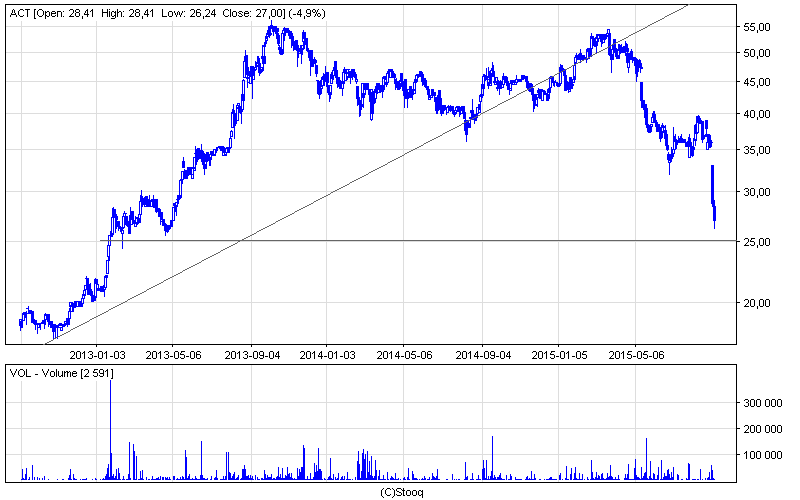The height and width of the screenshot is (500, 800).
Task: Click the (C)Stooq copyright text
Action: (x=402, y=492)
